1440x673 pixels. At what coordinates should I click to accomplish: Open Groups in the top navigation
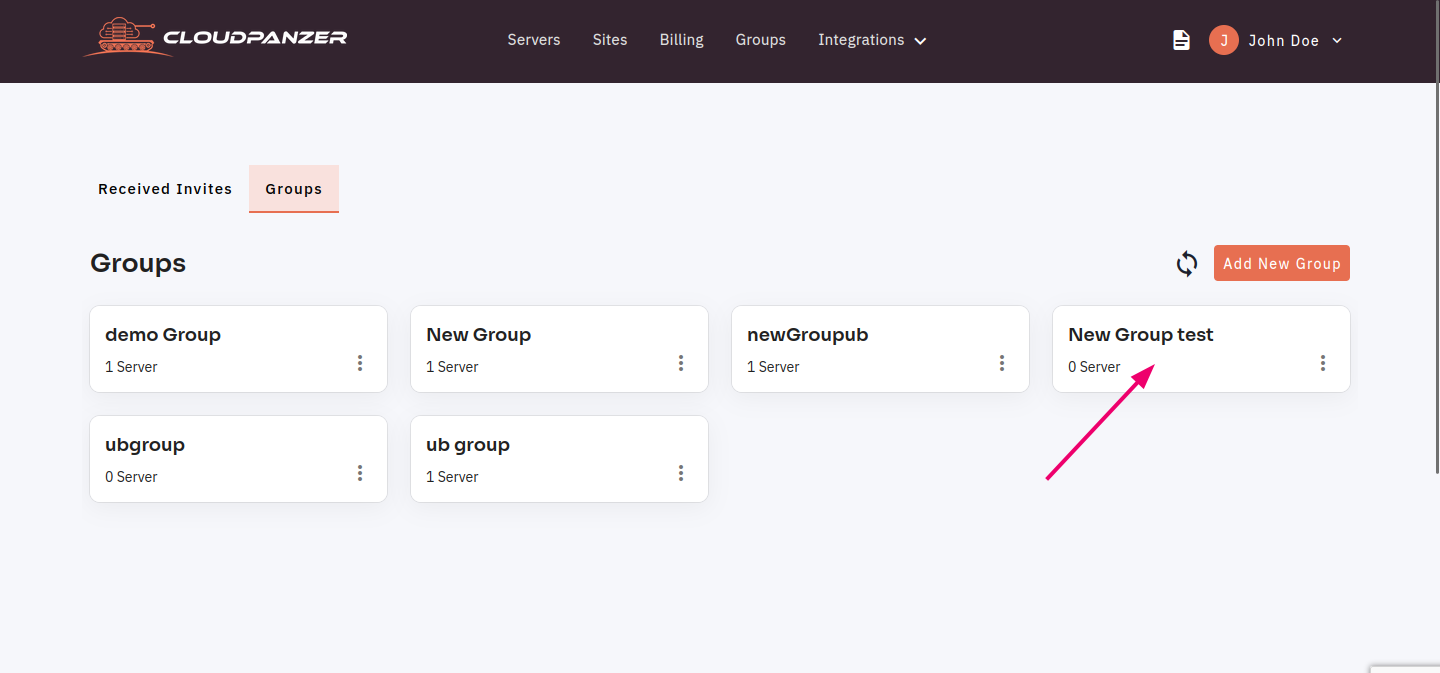pyautogui.click(x=761, y=40)
